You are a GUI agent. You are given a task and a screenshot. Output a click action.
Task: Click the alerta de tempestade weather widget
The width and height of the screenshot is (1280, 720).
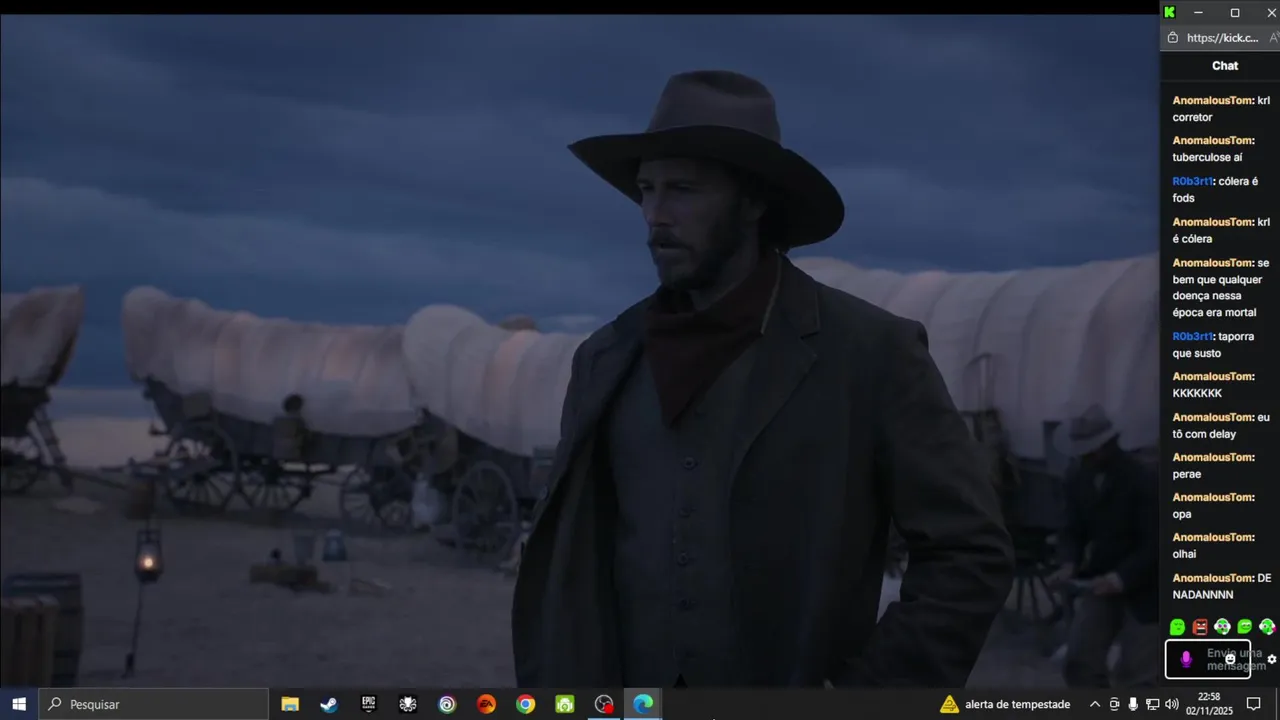pos(1005,704)
